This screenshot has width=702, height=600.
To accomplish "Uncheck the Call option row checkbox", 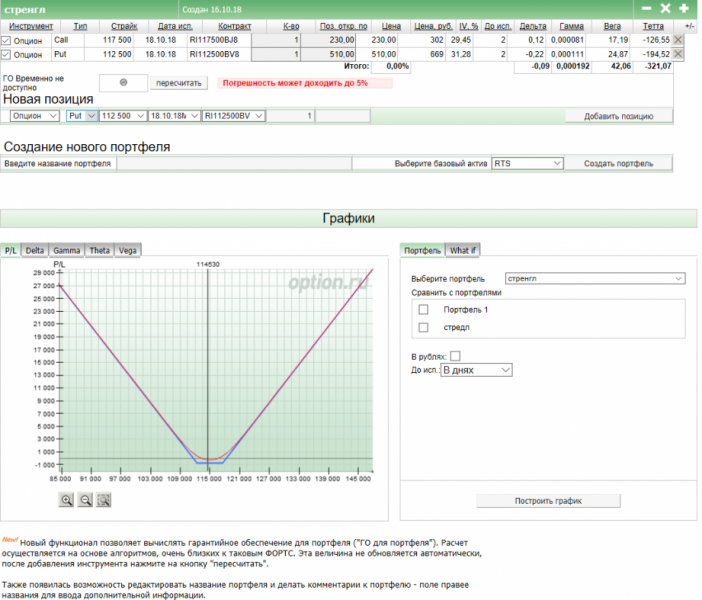I will click(6, 41).
